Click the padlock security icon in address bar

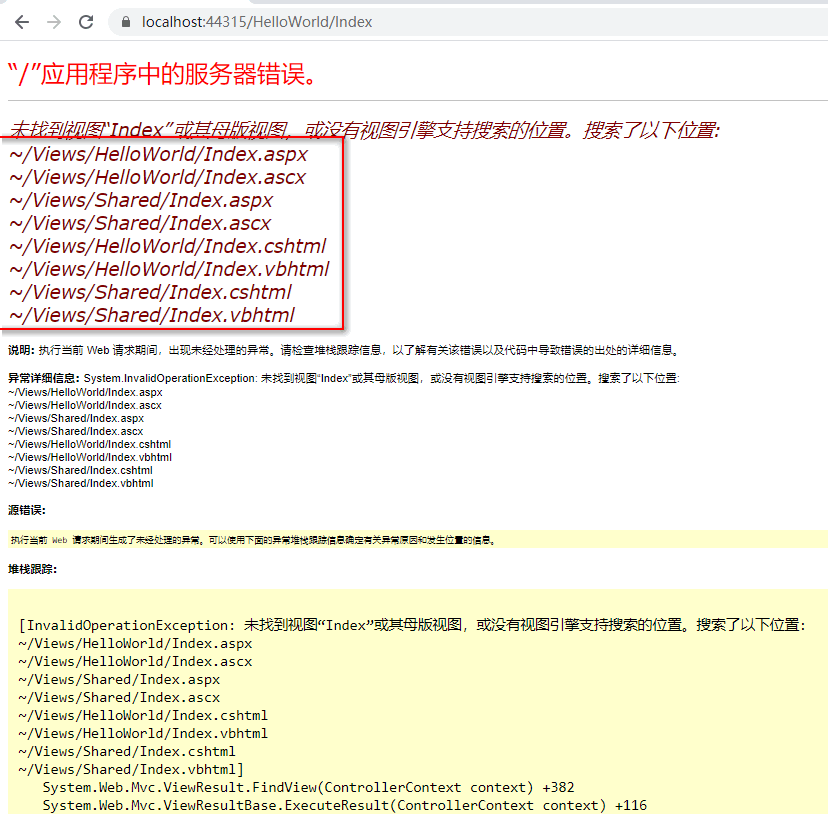click(125, 20)
